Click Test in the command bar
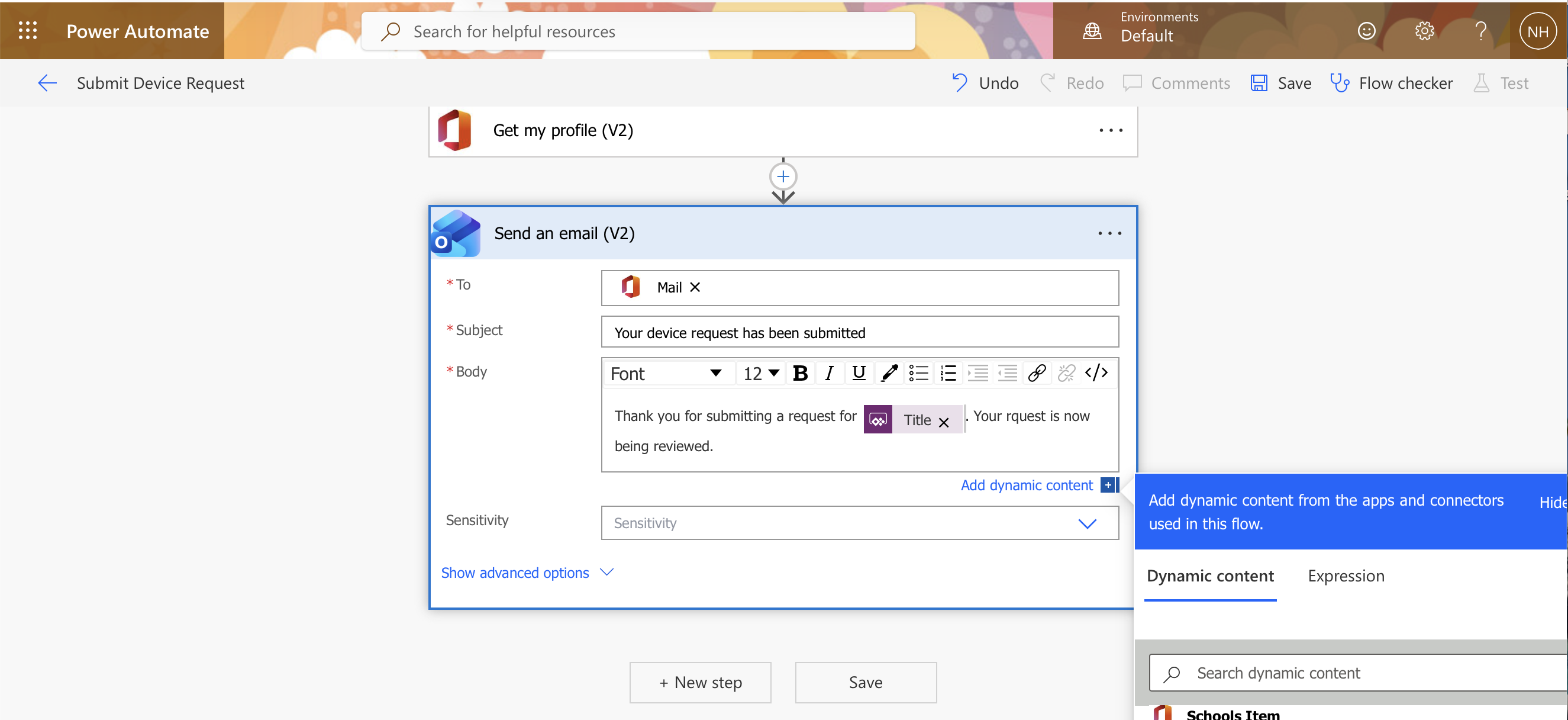Screen dimensions: 1568x720 click(x=1501, y=83)
